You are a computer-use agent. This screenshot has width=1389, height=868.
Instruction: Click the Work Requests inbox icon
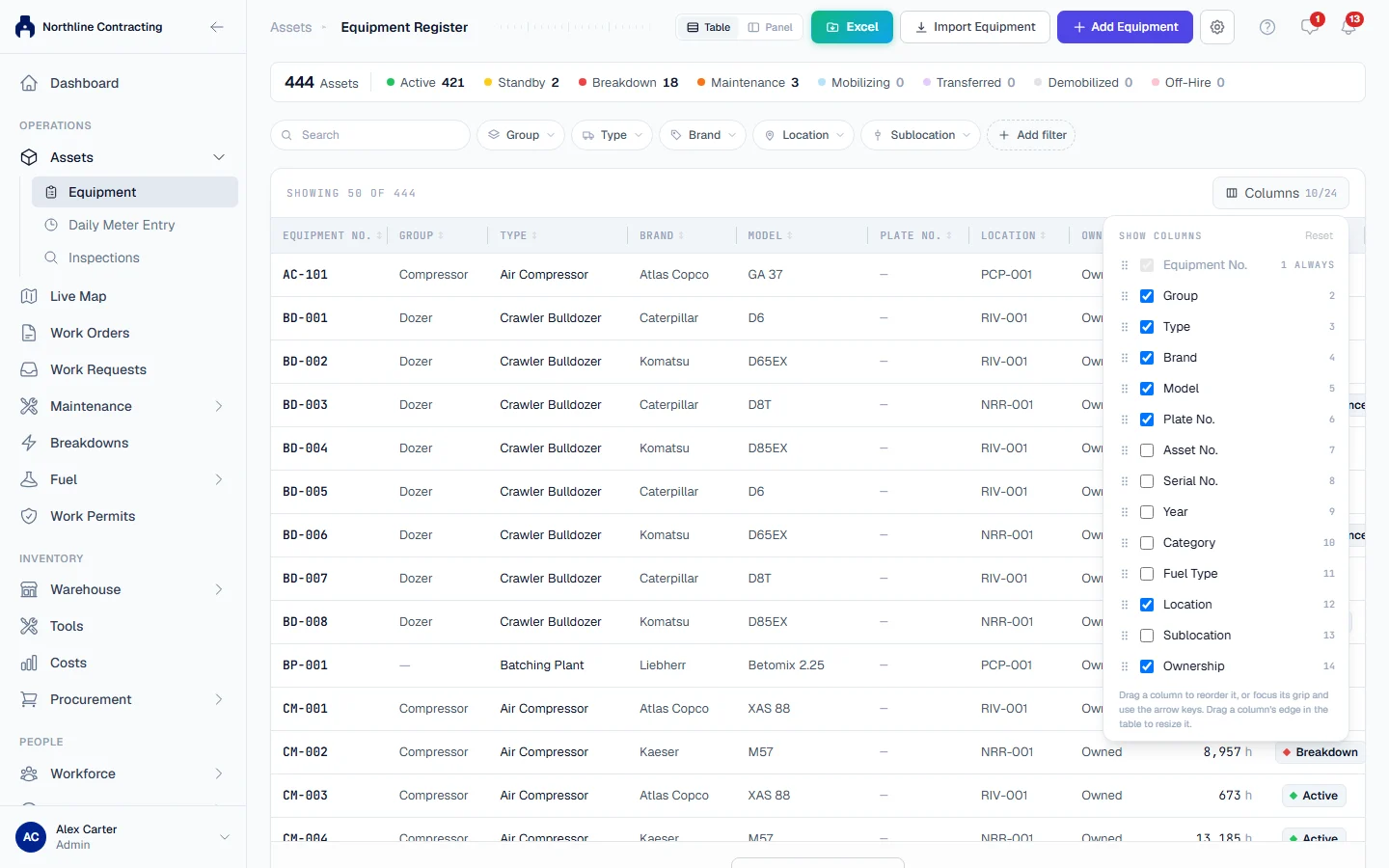29,369
